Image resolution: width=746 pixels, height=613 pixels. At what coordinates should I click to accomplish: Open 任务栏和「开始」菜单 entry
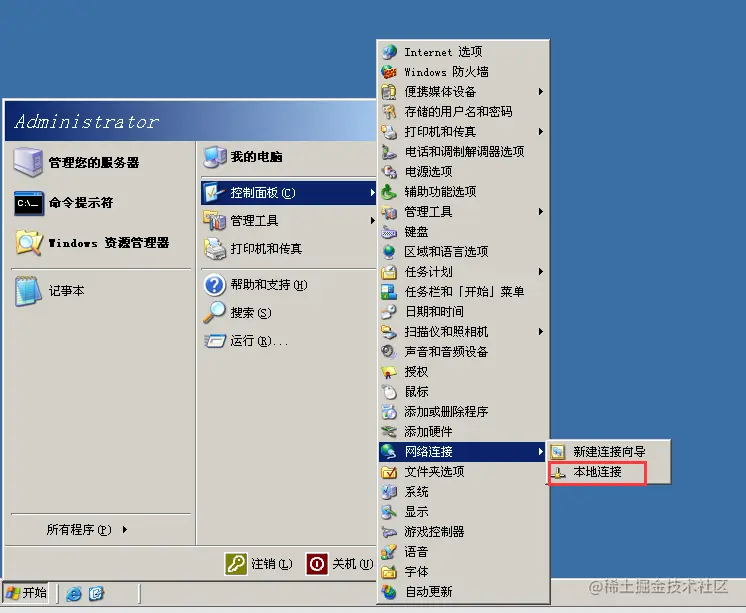(463, 291)
